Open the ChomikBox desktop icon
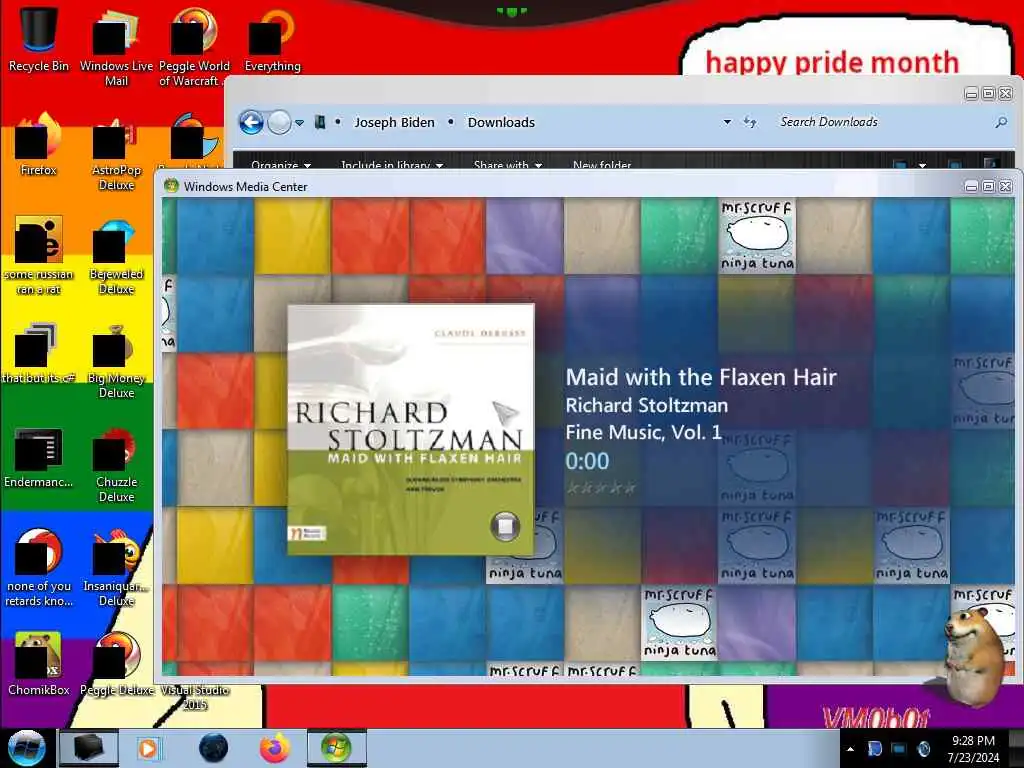 click(38, 665)
